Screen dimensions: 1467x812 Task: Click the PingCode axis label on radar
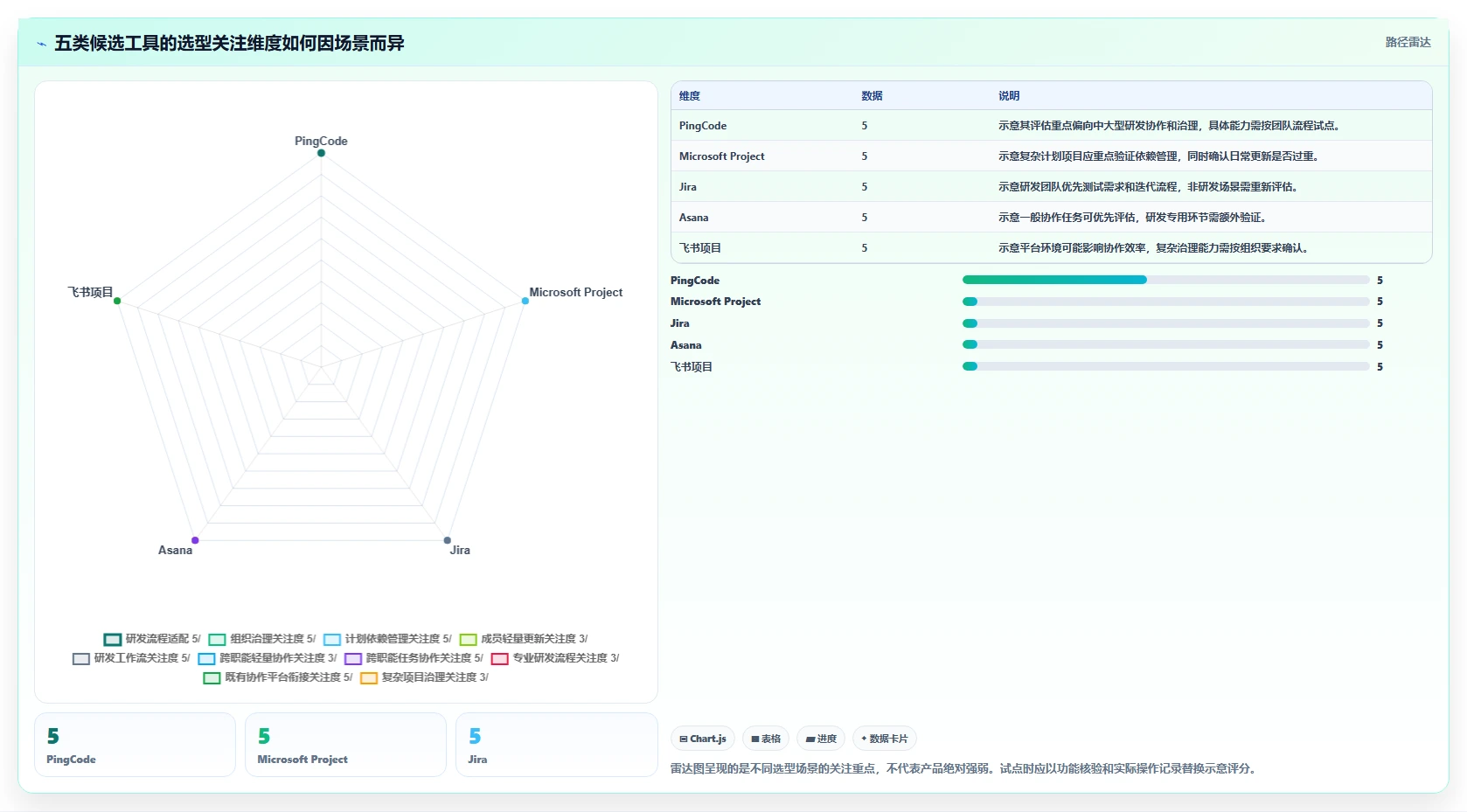click(321, 141)
